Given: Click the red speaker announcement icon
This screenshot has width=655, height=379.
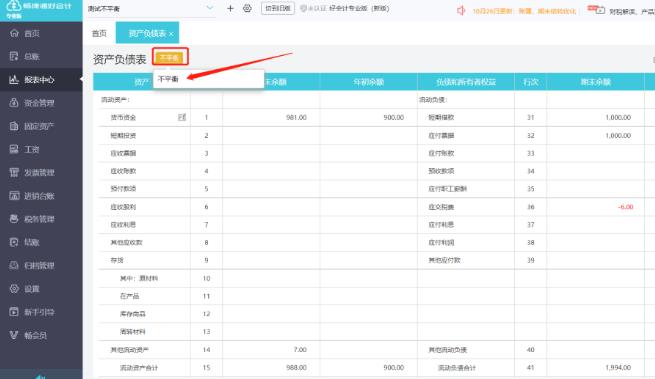Looking at the screenshot, I should coord(461,10).
